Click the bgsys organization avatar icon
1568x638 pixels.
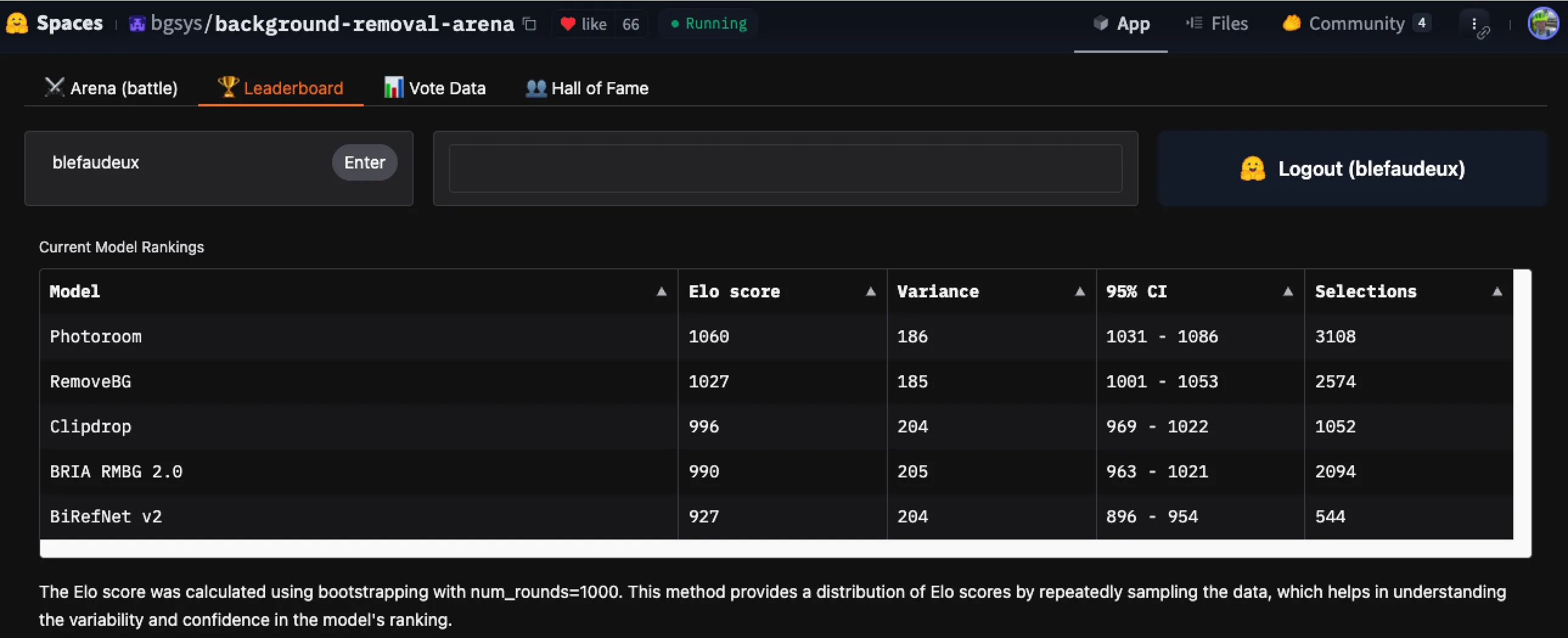click(137, 24)
